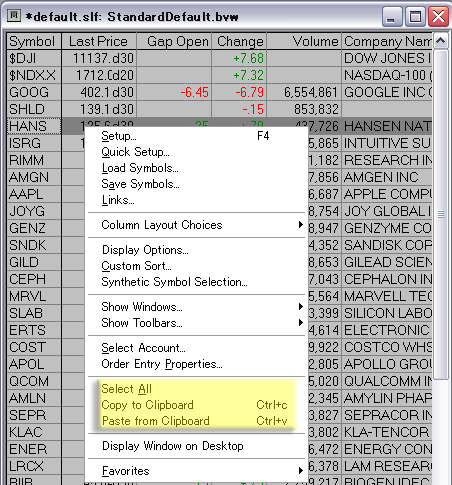The image size is (452, 485).
Task: Select the JOYG symbol cell
Action: coord(34,212)
